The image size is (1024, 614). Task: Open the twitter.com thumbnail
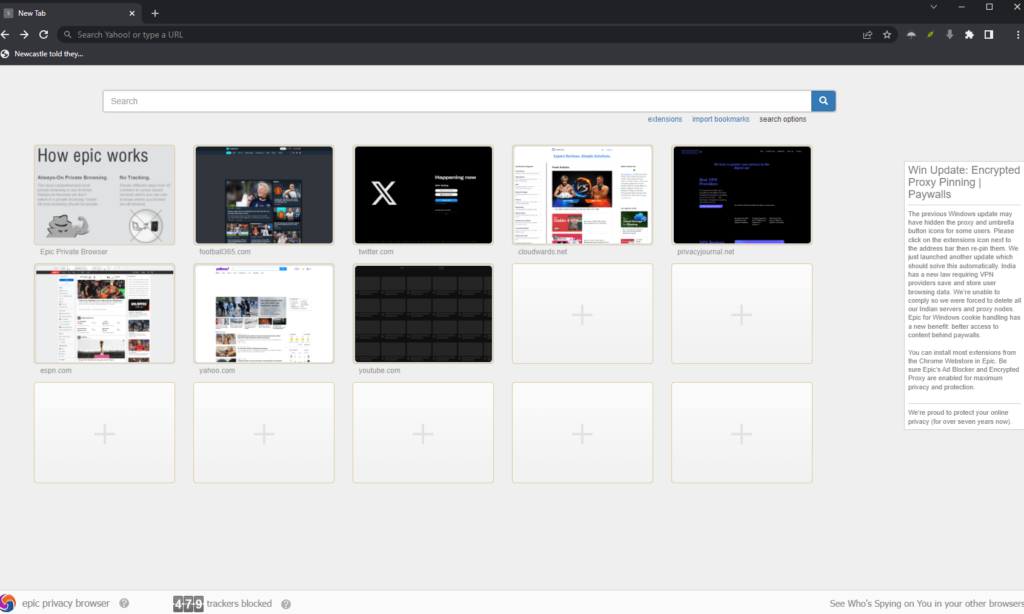[423, 195]
